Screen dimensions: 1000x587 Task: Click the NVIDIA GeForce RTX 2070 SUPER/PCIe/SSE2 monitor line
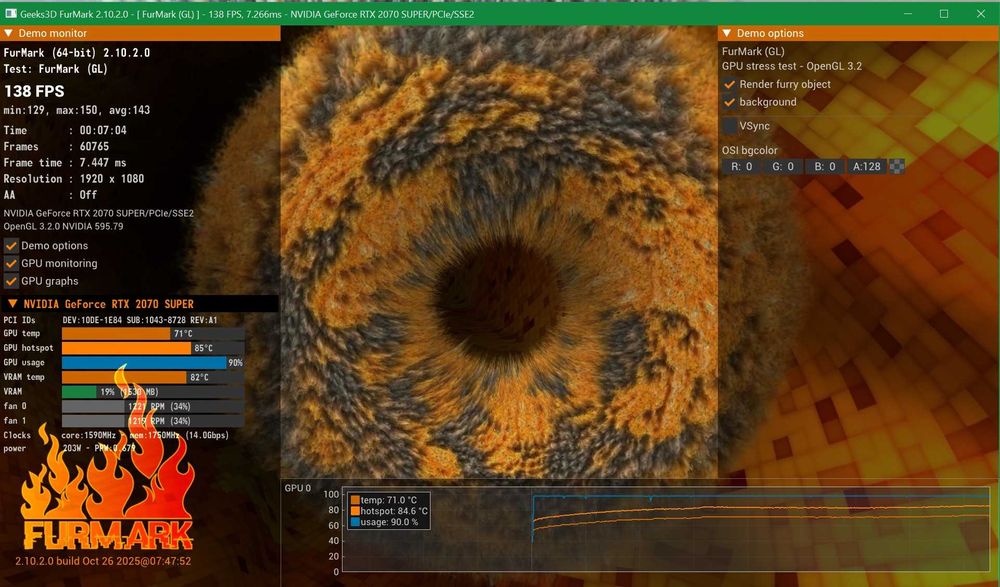point(99,213)
